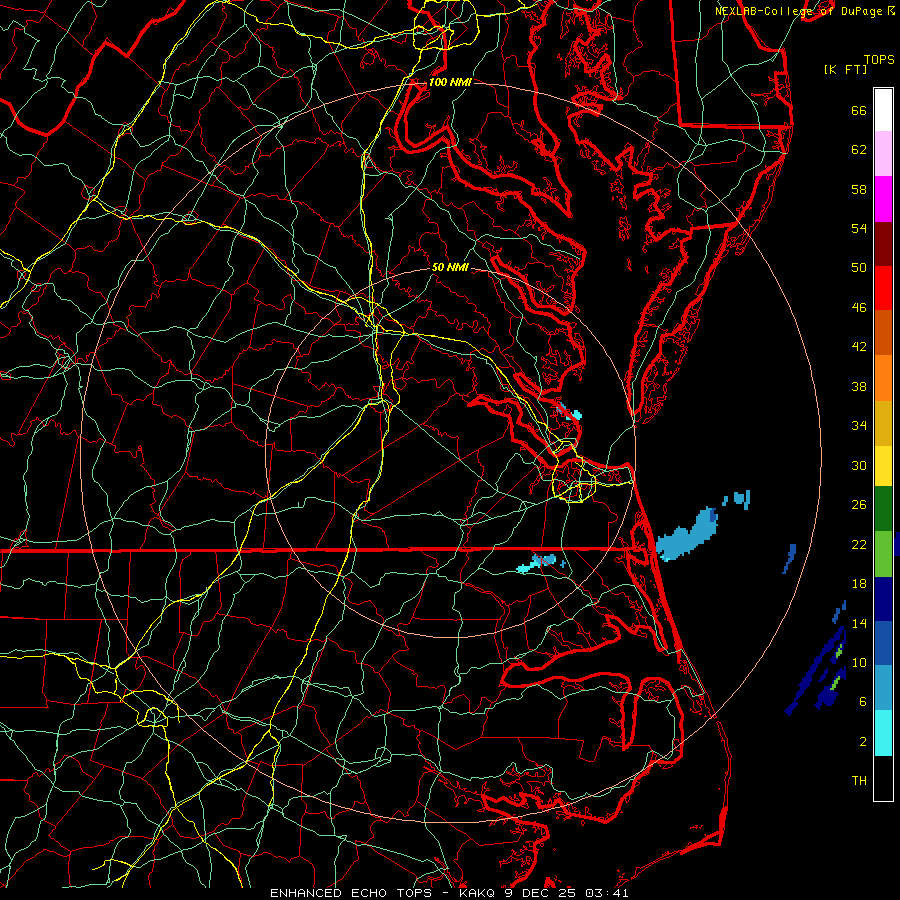
Task: Click the 62 legend value
Action: coord(859,150)
